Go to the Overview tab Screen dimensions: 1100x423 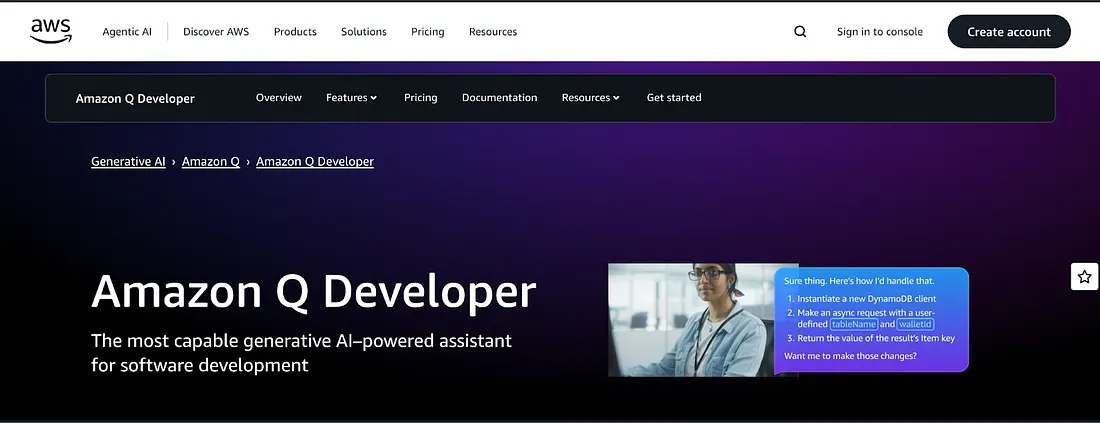pos(279,98)
